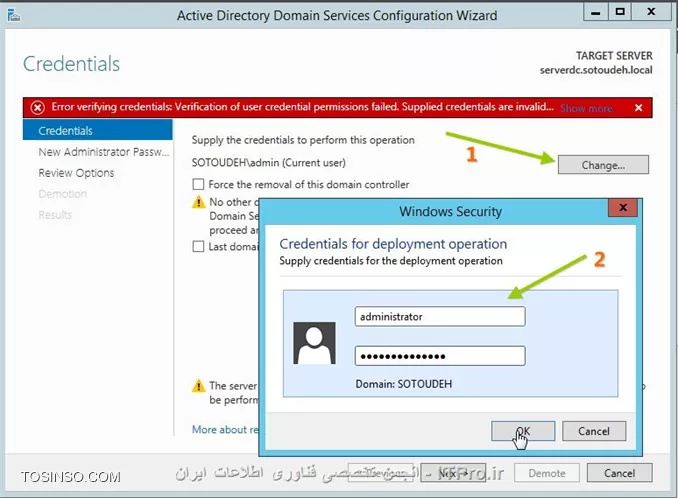
Task: Click the Next button in the wizard footer
Action: pos(453,473)
